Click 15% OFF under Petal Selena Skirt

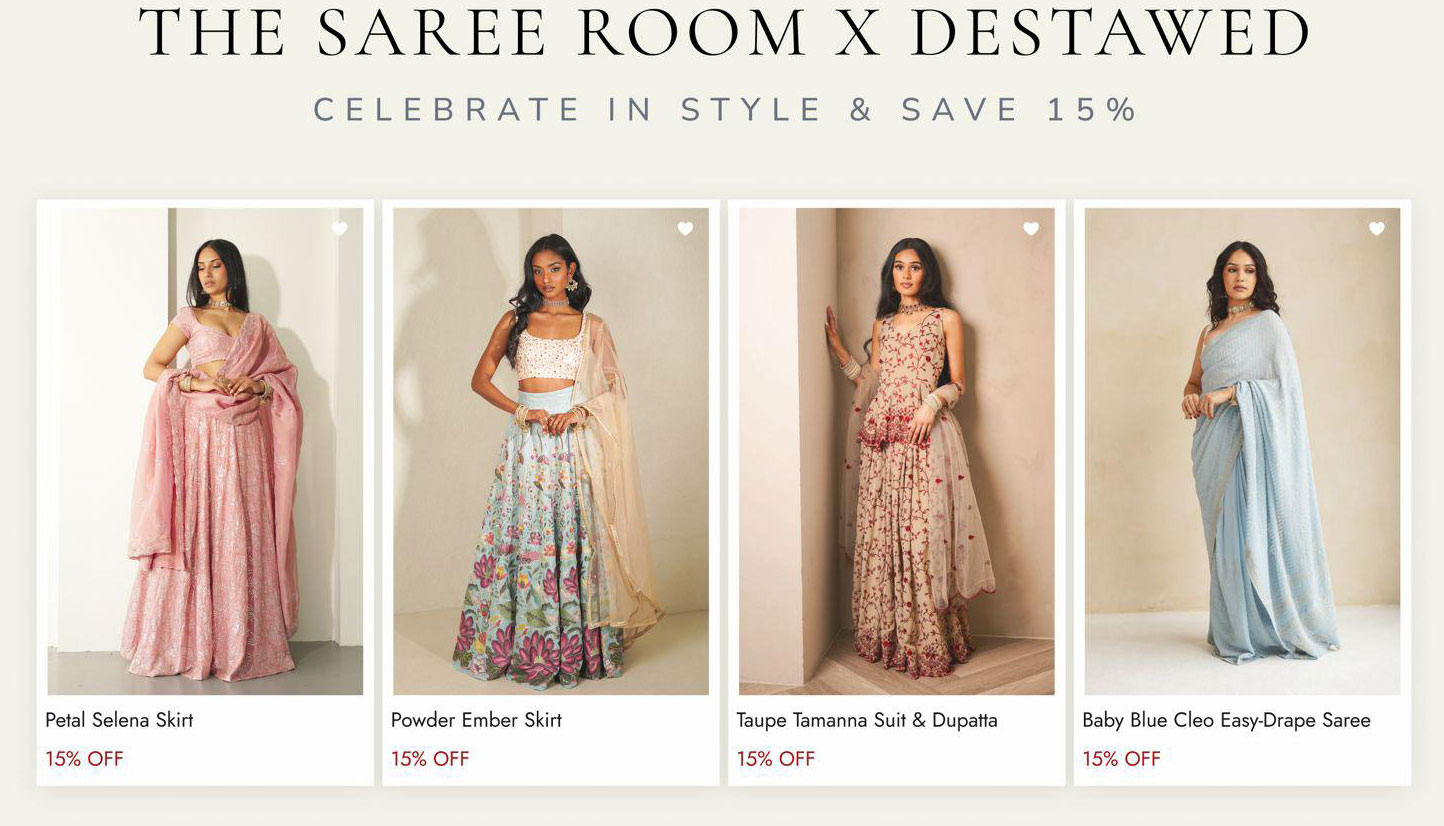(84, 759)
